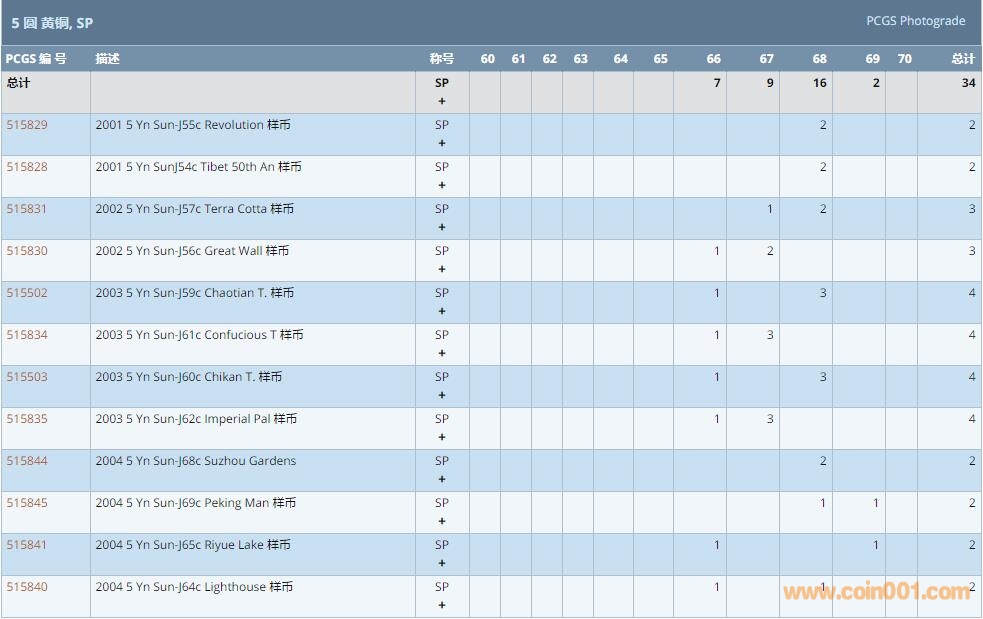Click the 总计 column header at right
Image resolution: width=983 pixels, height=619 pixels.
point(962,59)
